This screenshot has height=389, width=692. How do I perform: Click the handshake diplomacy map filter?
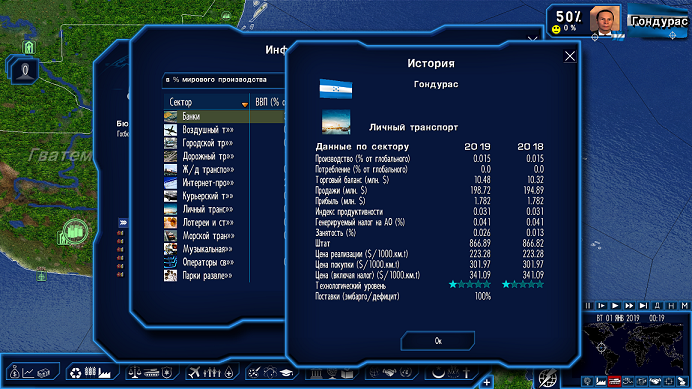[x=655, y=381]
